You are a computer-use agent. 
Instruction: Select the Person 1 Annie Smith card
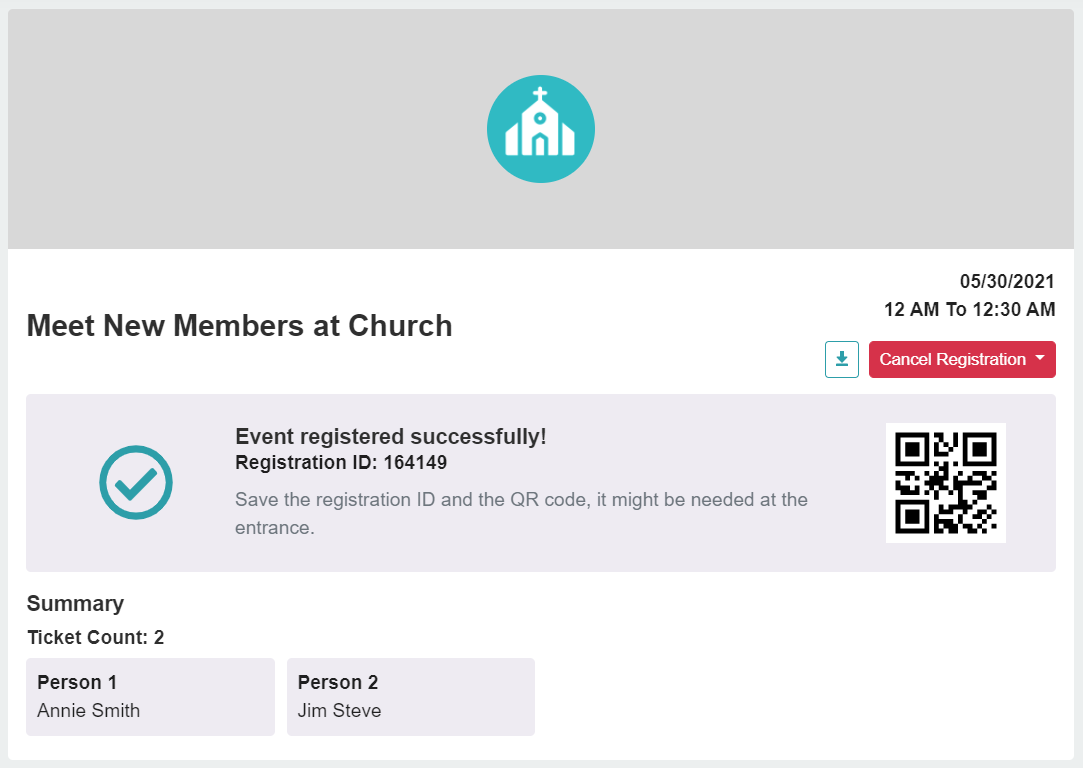151,696
